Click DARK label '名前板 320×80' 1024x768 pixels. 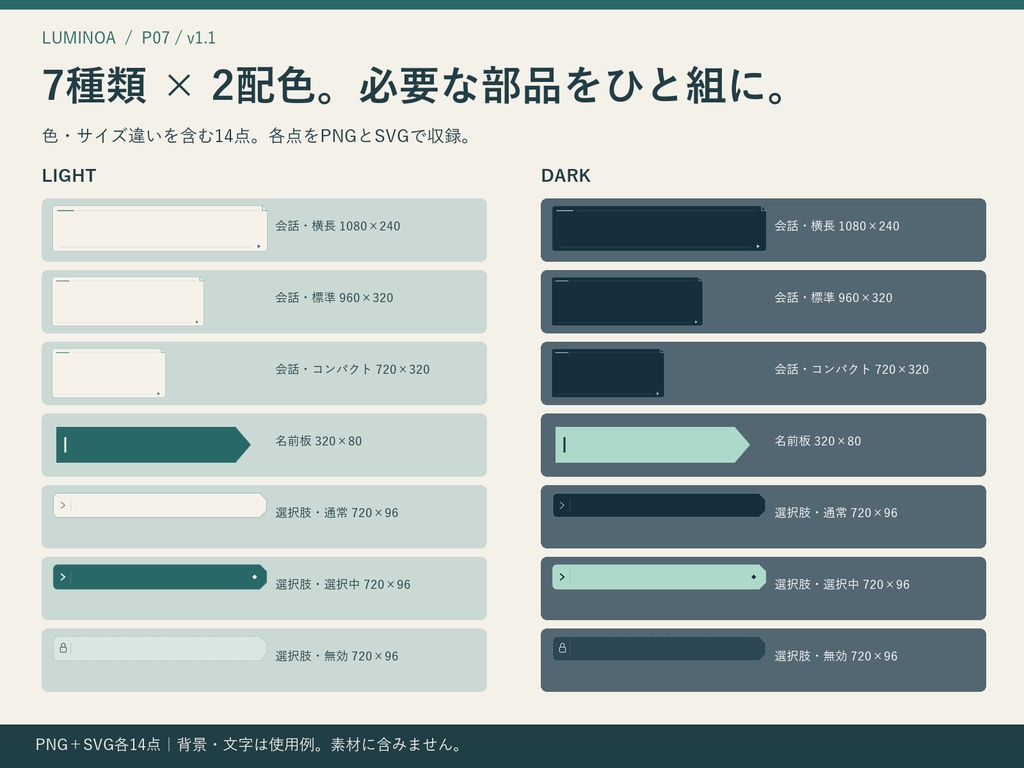point(818,441)
